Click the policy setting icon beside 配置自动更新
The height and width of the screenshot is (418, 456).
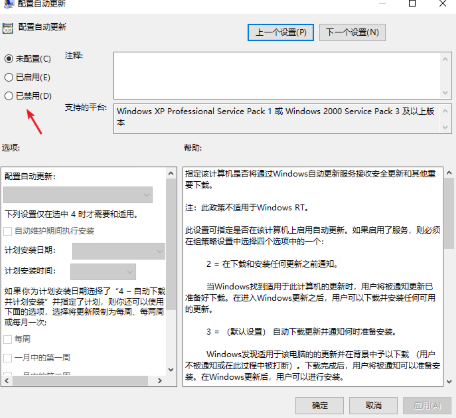click(x=8, y=28)
